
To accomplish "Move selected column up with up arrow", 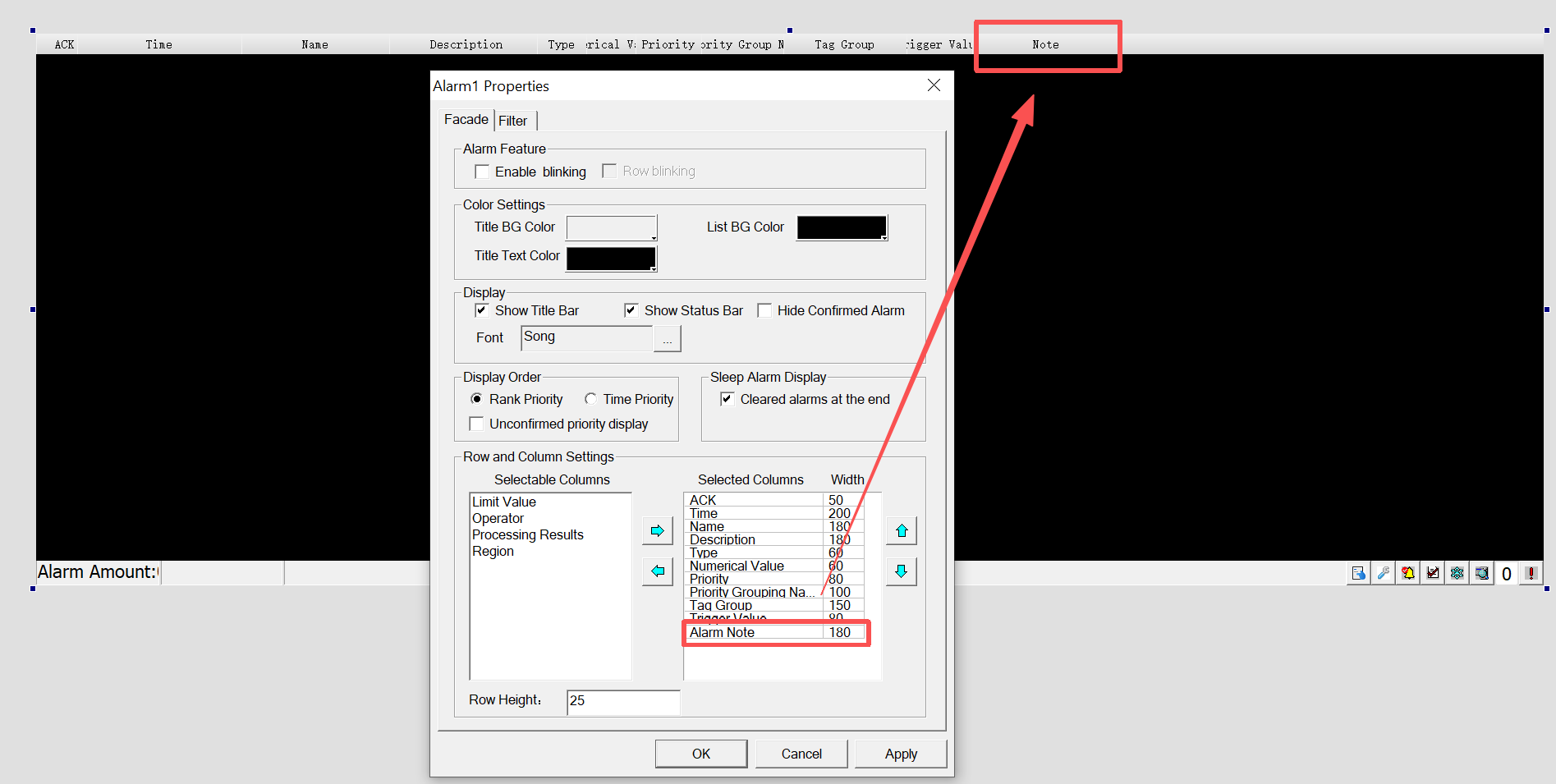I will point(901,530).
